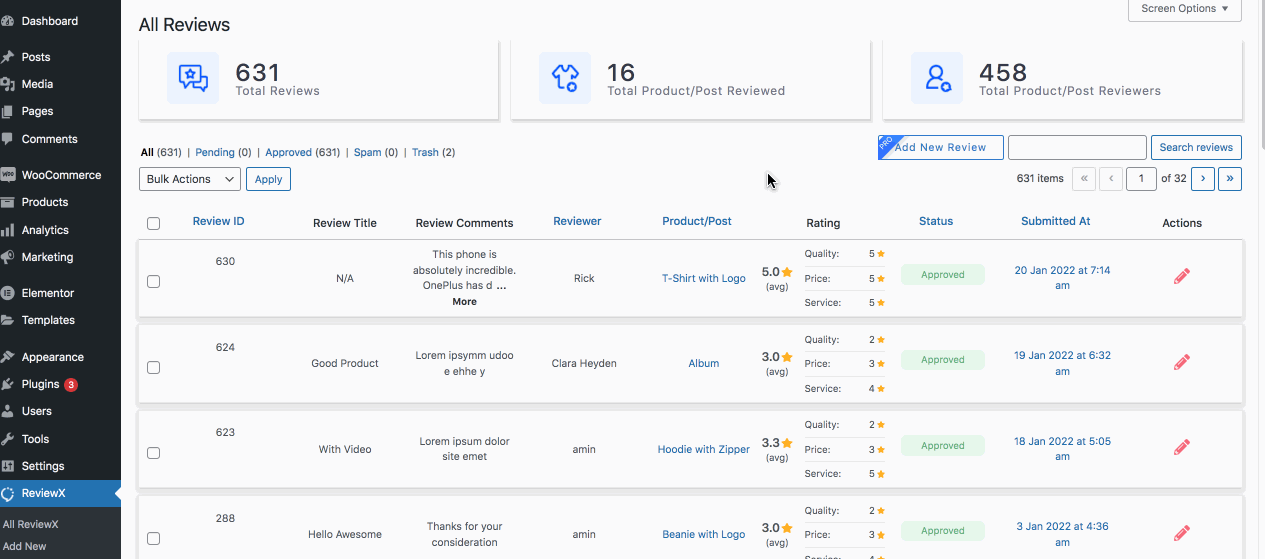Click the current page number field
Viewport: 1265px width, 559px height.
[1141, 179]
